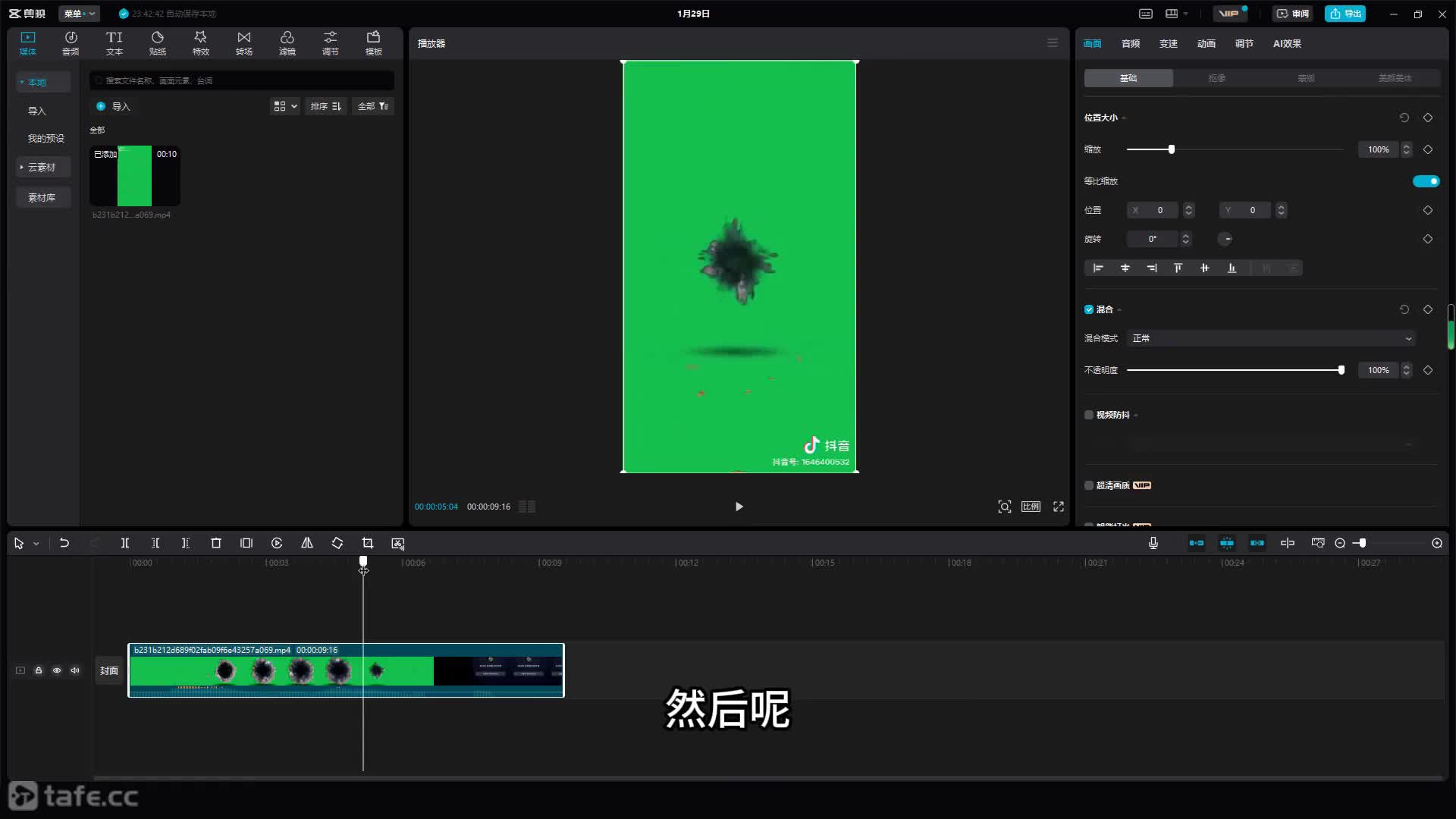
Task: Click the preview focus zoom icon
Action: click(x=1005, y=507)
